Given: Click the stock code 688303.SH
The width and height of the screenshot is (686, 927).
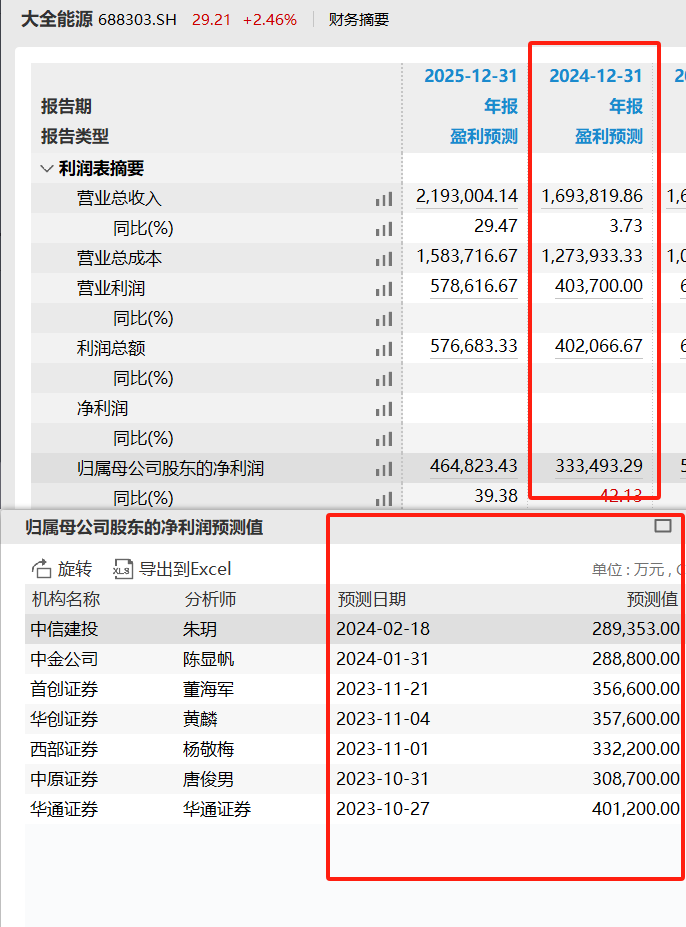Looking at the screenshot, I should click(137, 20).
